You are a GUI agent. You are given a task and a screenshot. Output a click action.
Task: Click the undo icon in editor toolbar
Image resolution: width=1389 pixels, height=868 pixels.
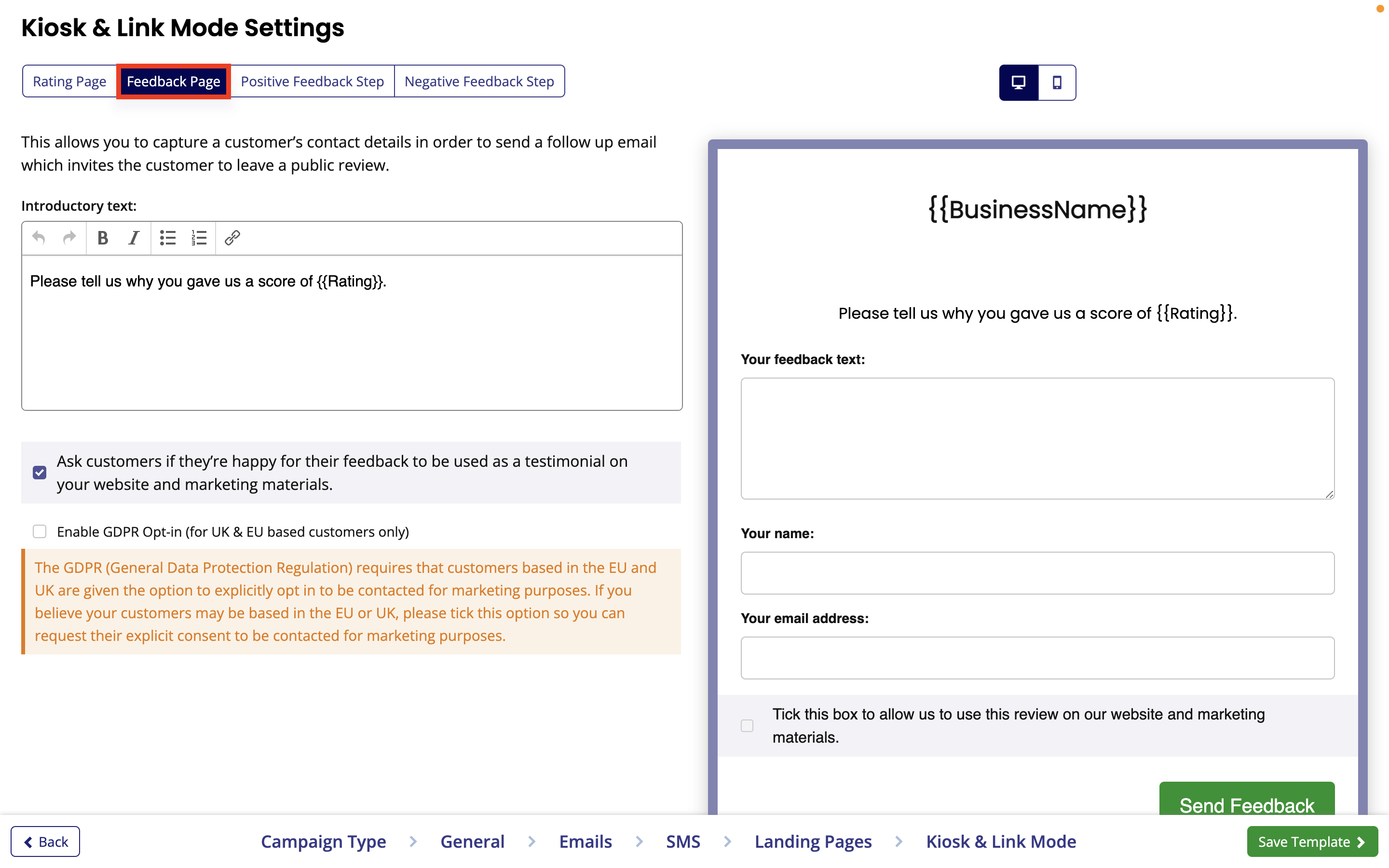(39, 238)
